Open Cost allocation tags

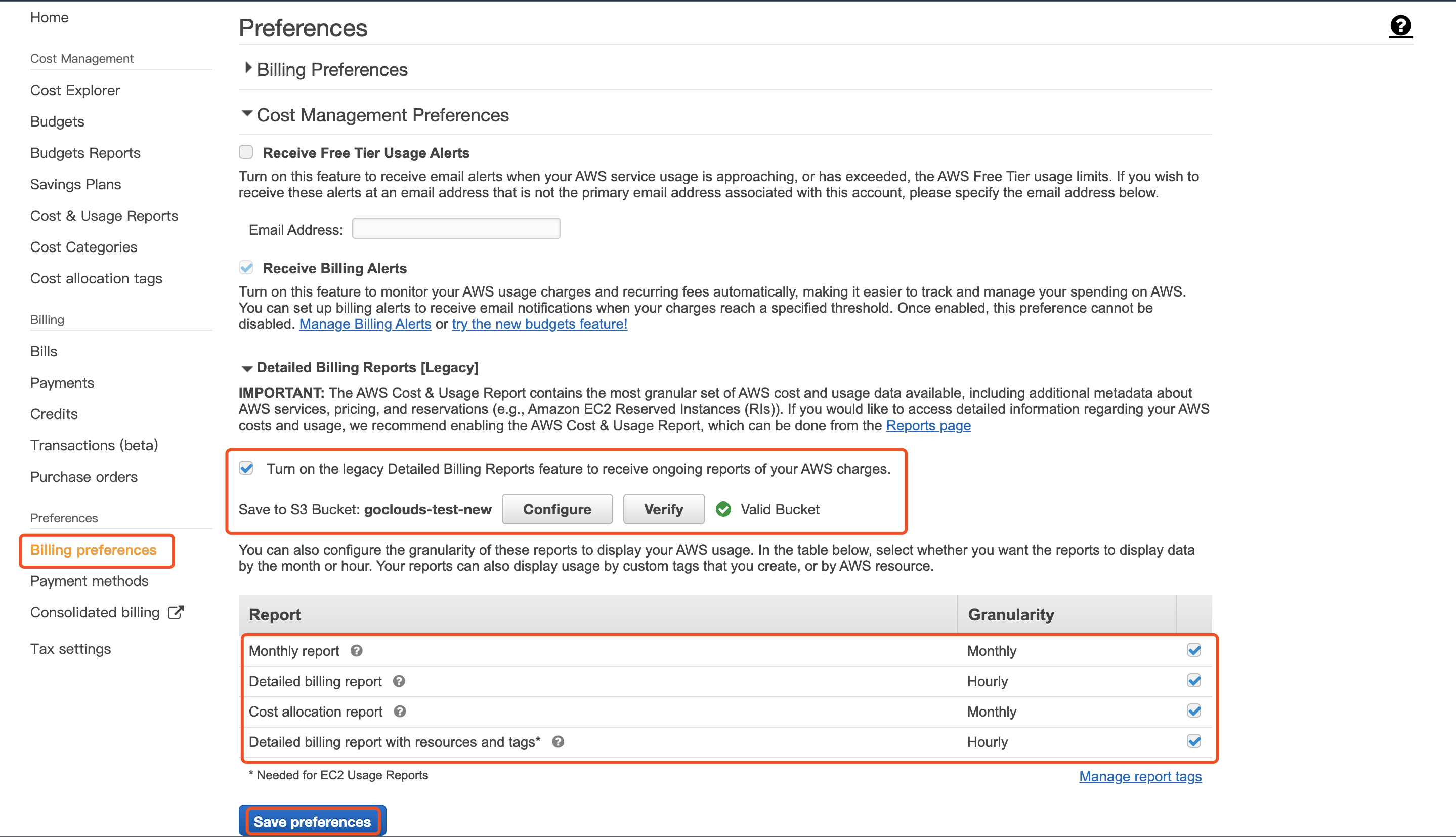pos(97,278)
